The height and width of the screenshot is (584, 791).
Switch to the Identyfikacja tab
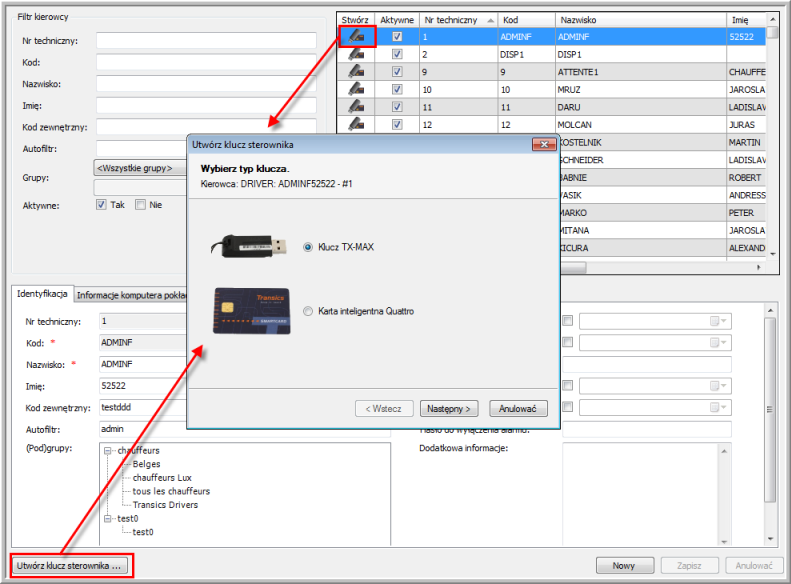tap(42, 294)
